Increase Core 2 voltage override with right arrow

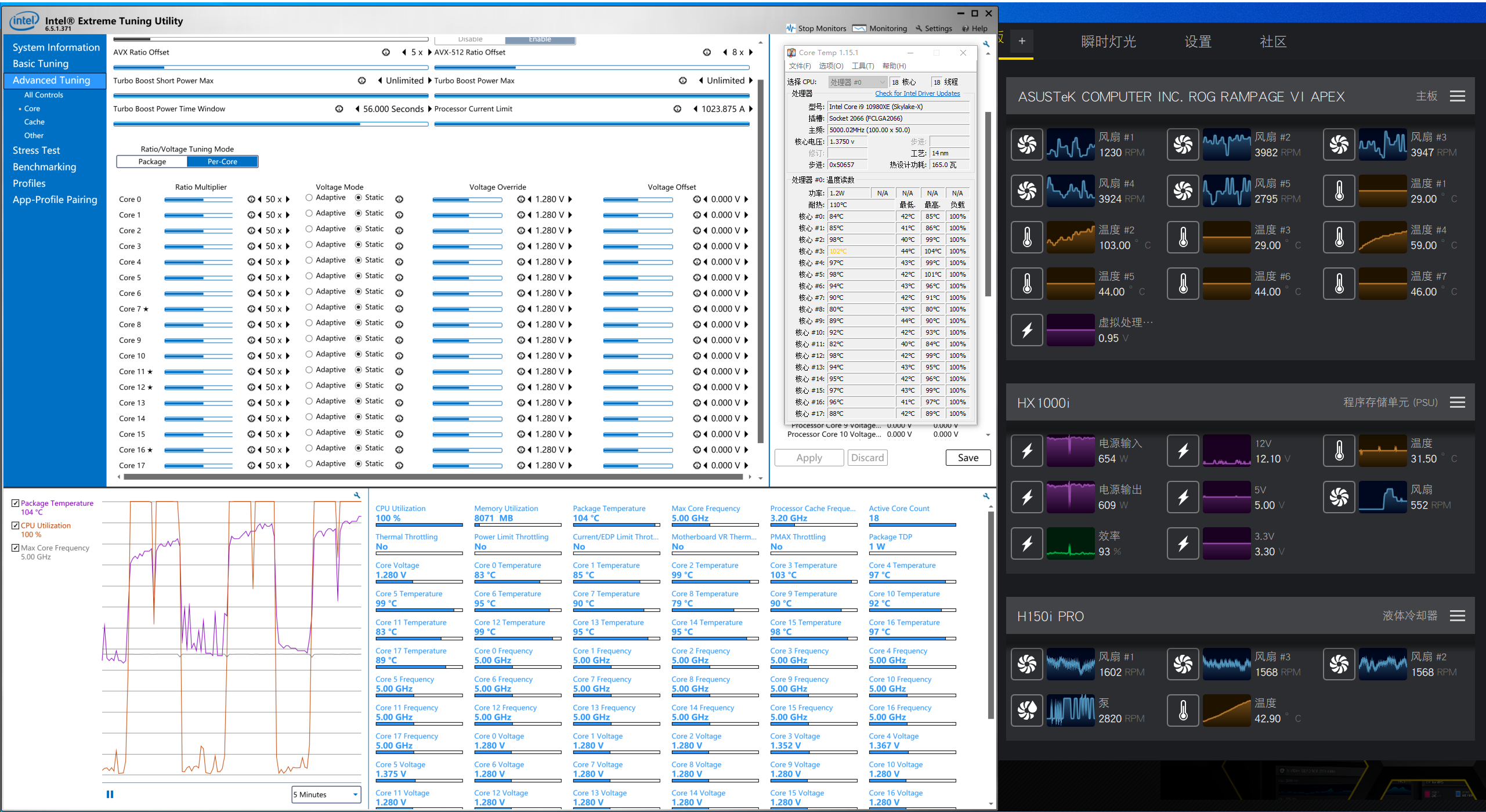tap(570, 231)
